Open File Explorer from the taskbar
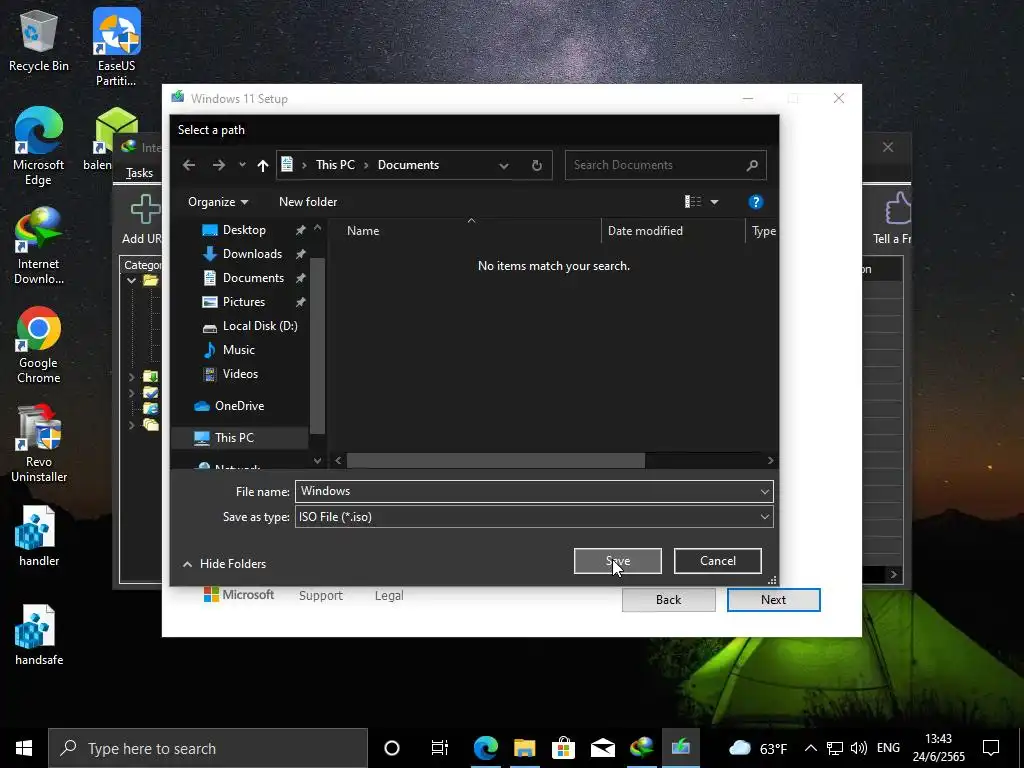 (524, 748)
